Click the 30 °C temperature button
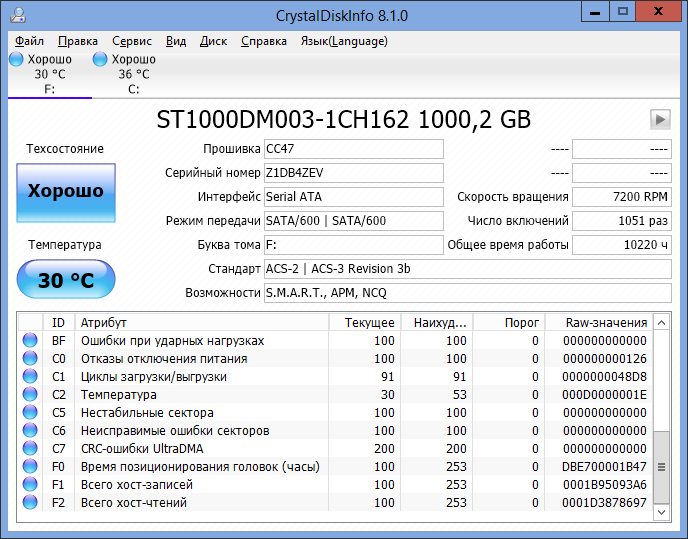This screenshot has height=539, width=688. [66, 280]
